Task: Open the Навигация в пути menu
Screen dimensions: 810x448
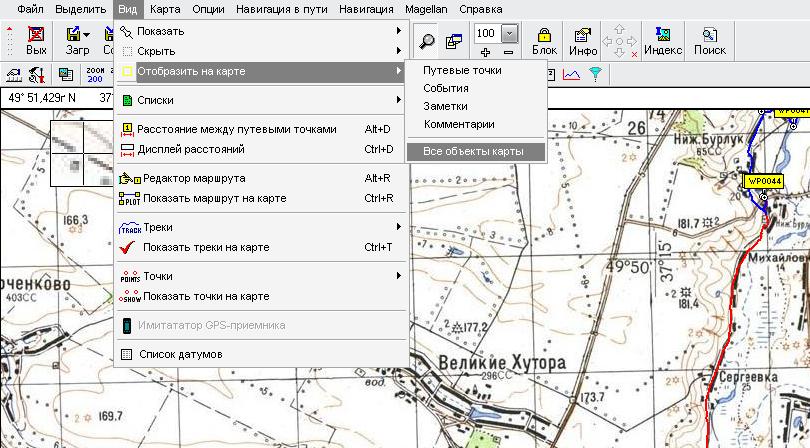Action: tap(284, 9)
